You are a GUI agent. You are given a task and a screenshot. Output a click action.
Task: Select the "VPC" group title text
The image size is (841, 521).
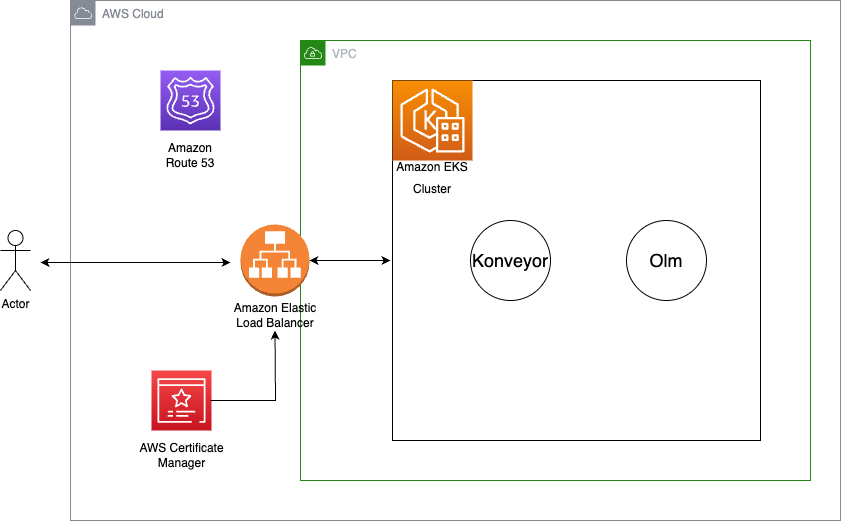pyautogui.click(x=344, y=53)
